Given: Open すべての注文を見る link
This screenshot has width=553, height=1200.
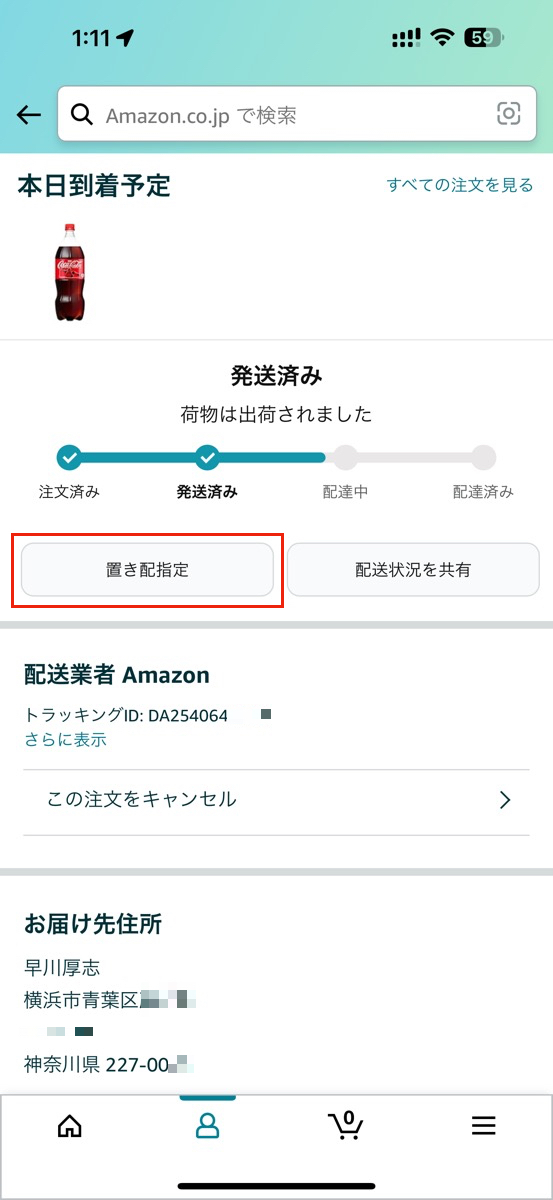Looking at the screenshot, I should [460, 185].
